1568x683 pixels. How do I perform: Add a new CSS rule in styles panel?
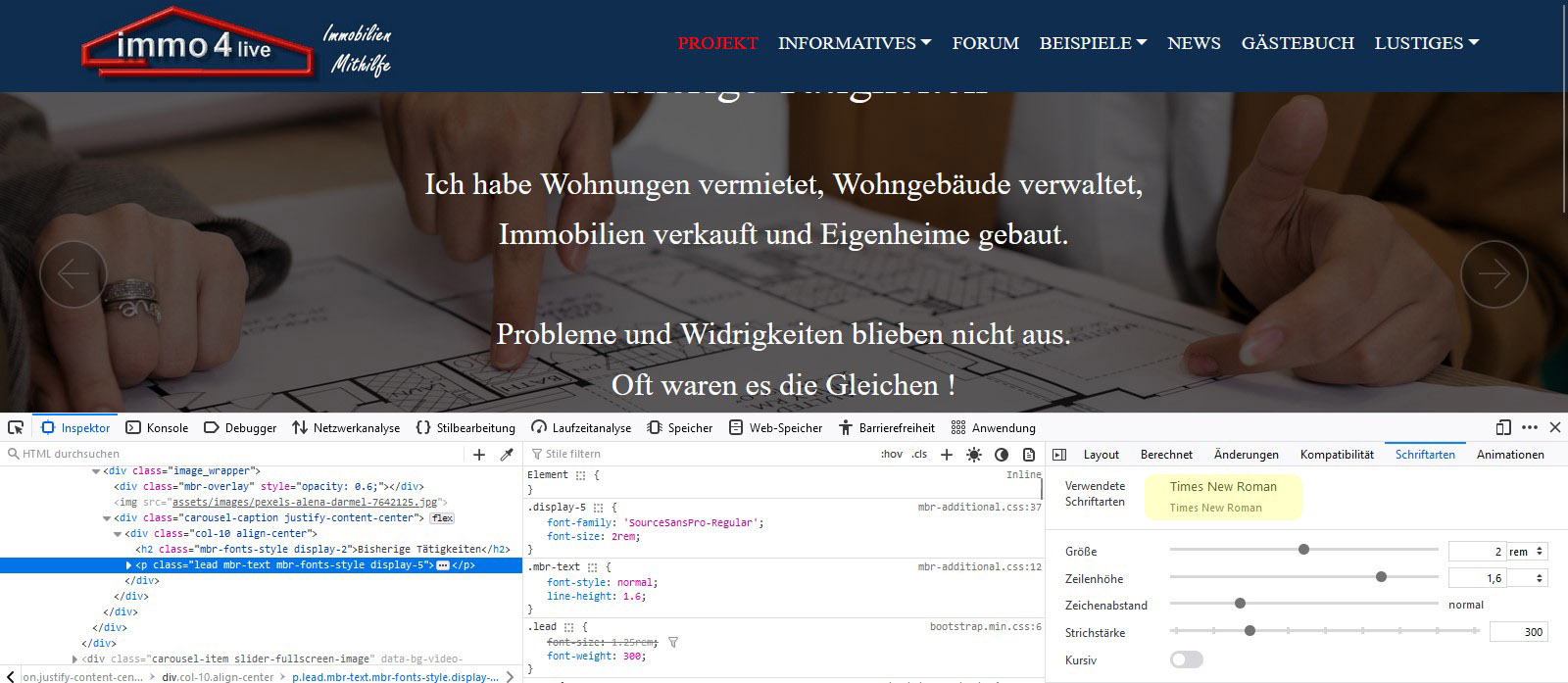(x=947, y=455)
